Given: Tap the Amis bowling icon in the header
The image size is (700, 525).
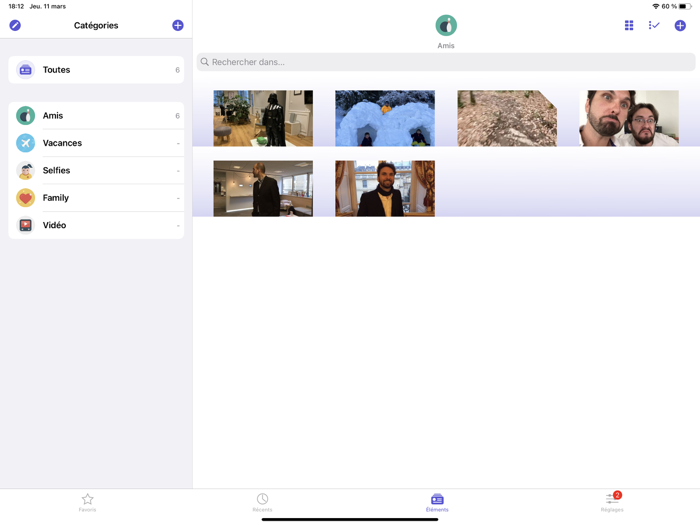Looking at the screenshot, I should 446,25.
